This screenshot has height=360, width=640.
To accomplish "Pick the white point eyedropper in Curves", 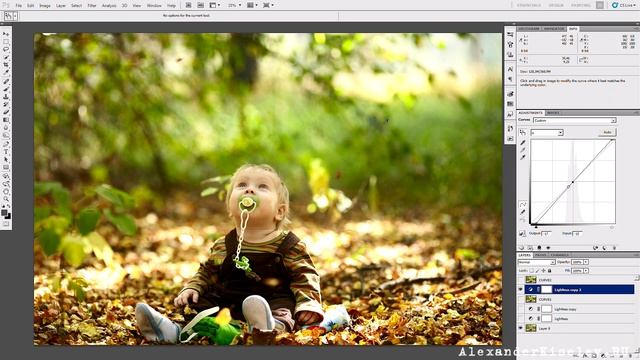I will (x=523, y=157).
